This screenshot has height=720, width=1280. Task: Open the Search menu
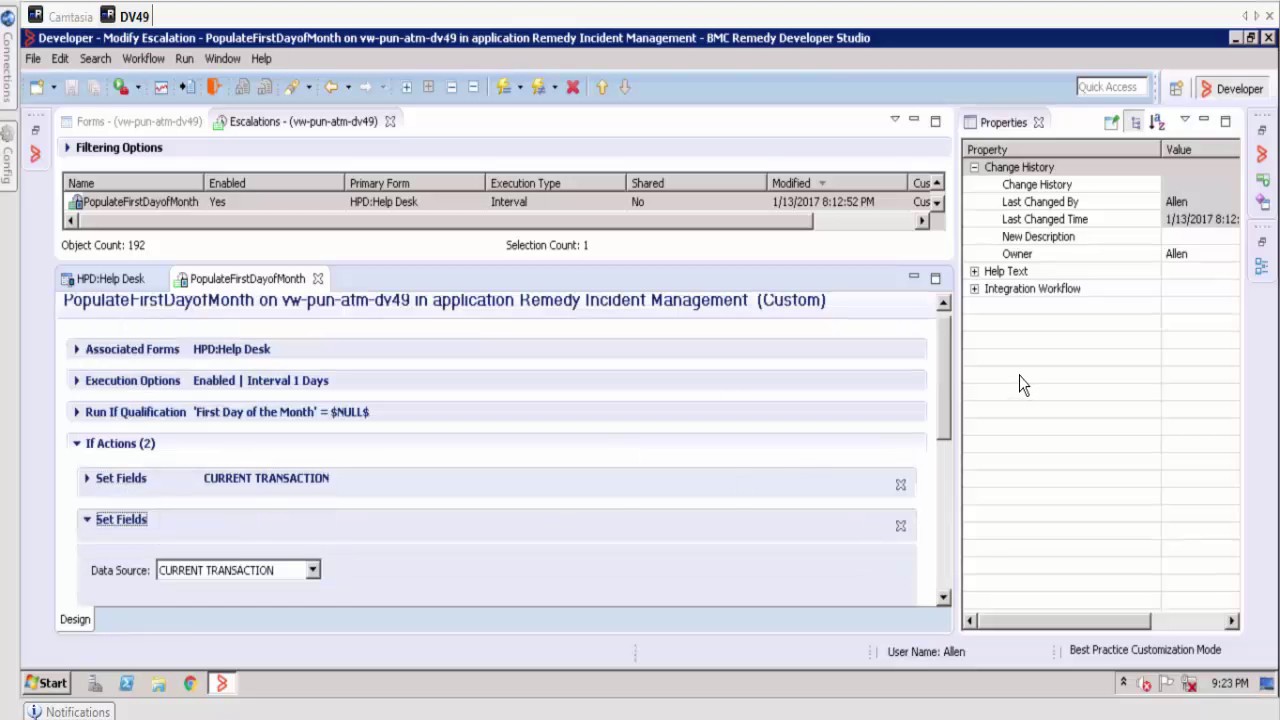point(95,59)
